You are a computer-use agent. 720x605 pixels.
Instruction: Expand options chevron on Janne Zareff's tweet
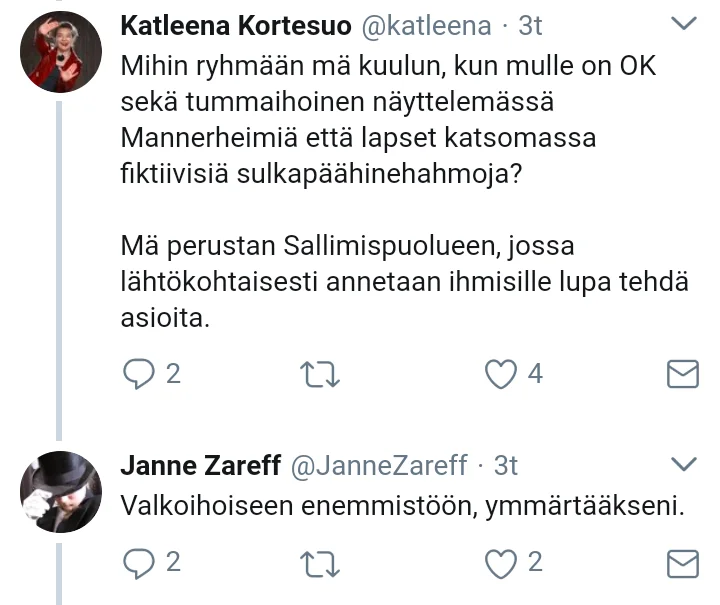coord(683,463)
